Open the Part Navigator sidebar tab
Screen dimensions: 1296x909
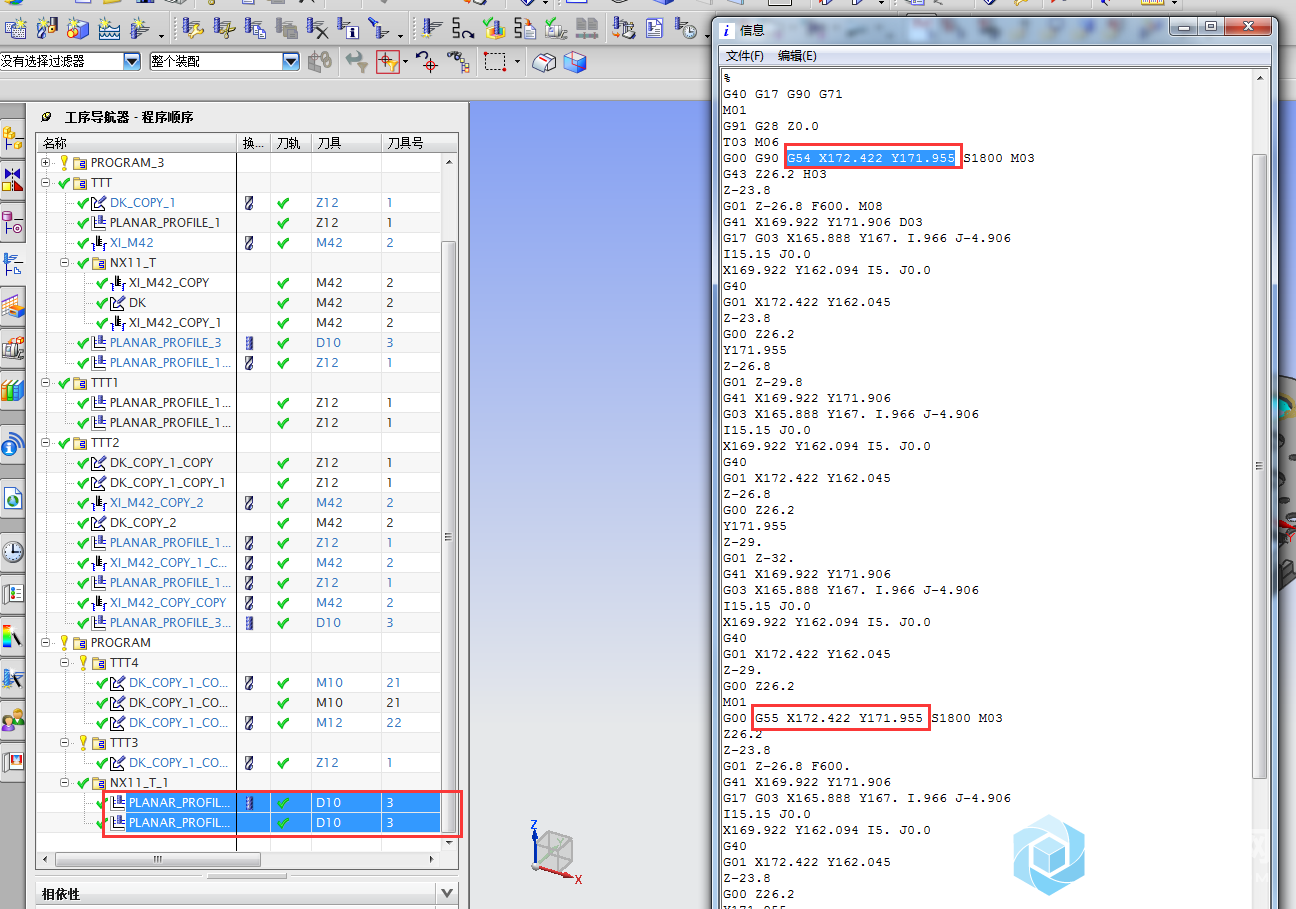click(13, 222)
